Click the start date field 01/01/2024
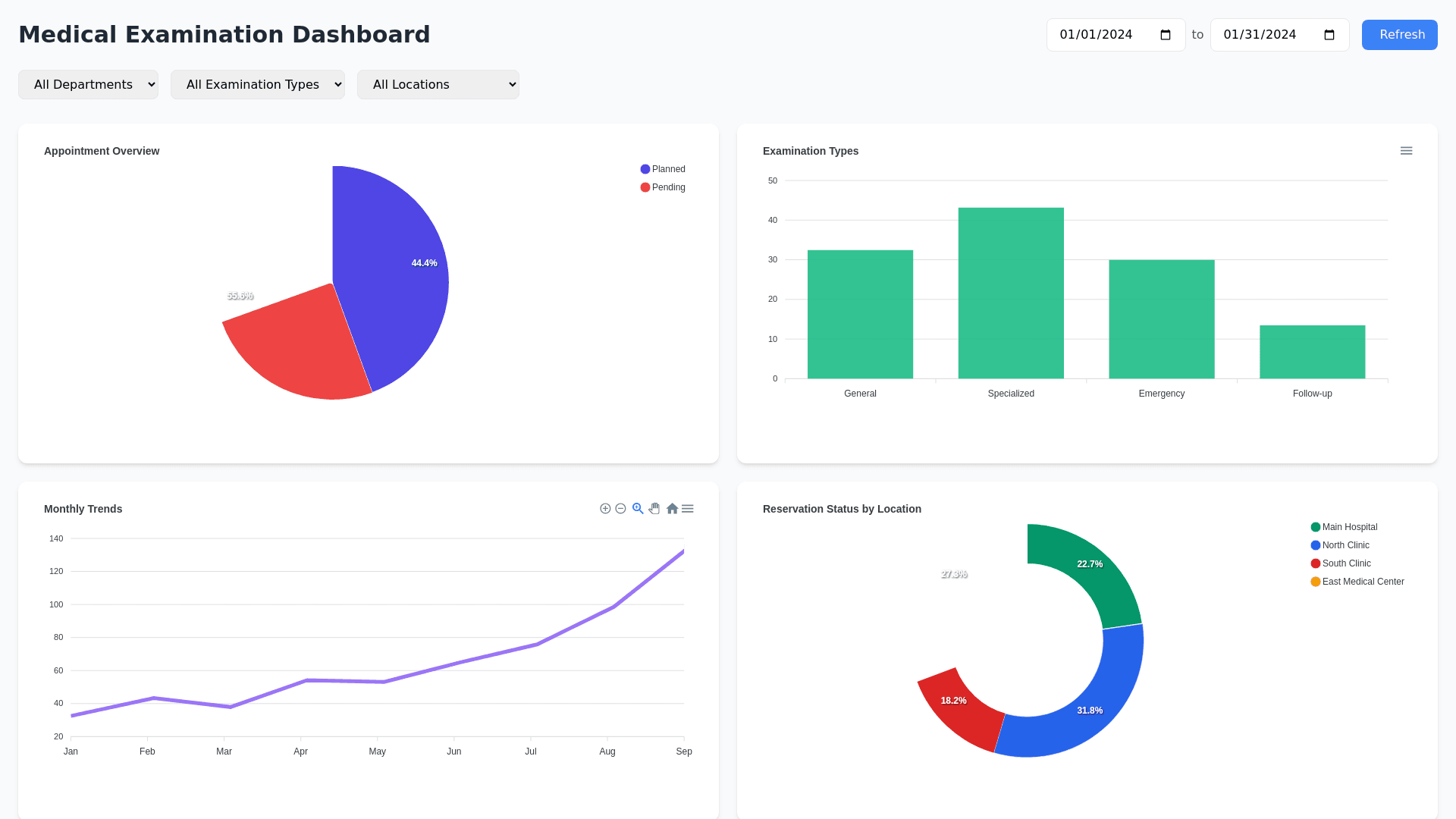This screenshot has height=819, width=1456. [x=1096, y=35]
